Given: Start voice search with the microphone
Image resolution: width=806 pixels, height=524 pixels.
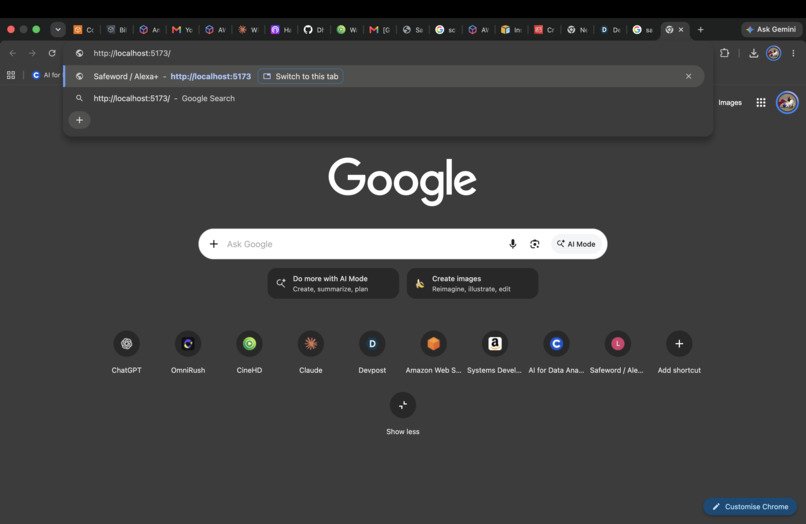Looking at the screenshot, I should click(x=512, y=244).
